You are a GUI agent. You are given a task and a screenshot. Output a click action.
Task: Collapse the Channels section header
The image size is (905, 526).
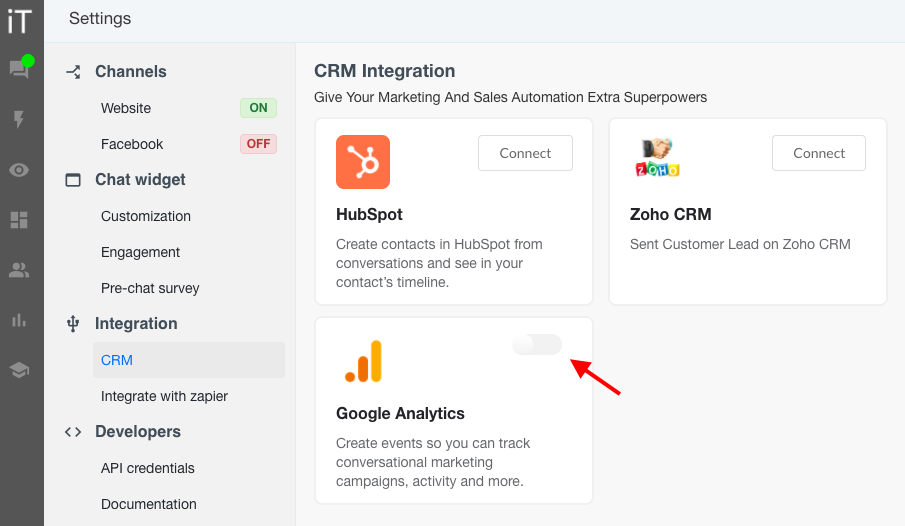click(x=130, y=72)
